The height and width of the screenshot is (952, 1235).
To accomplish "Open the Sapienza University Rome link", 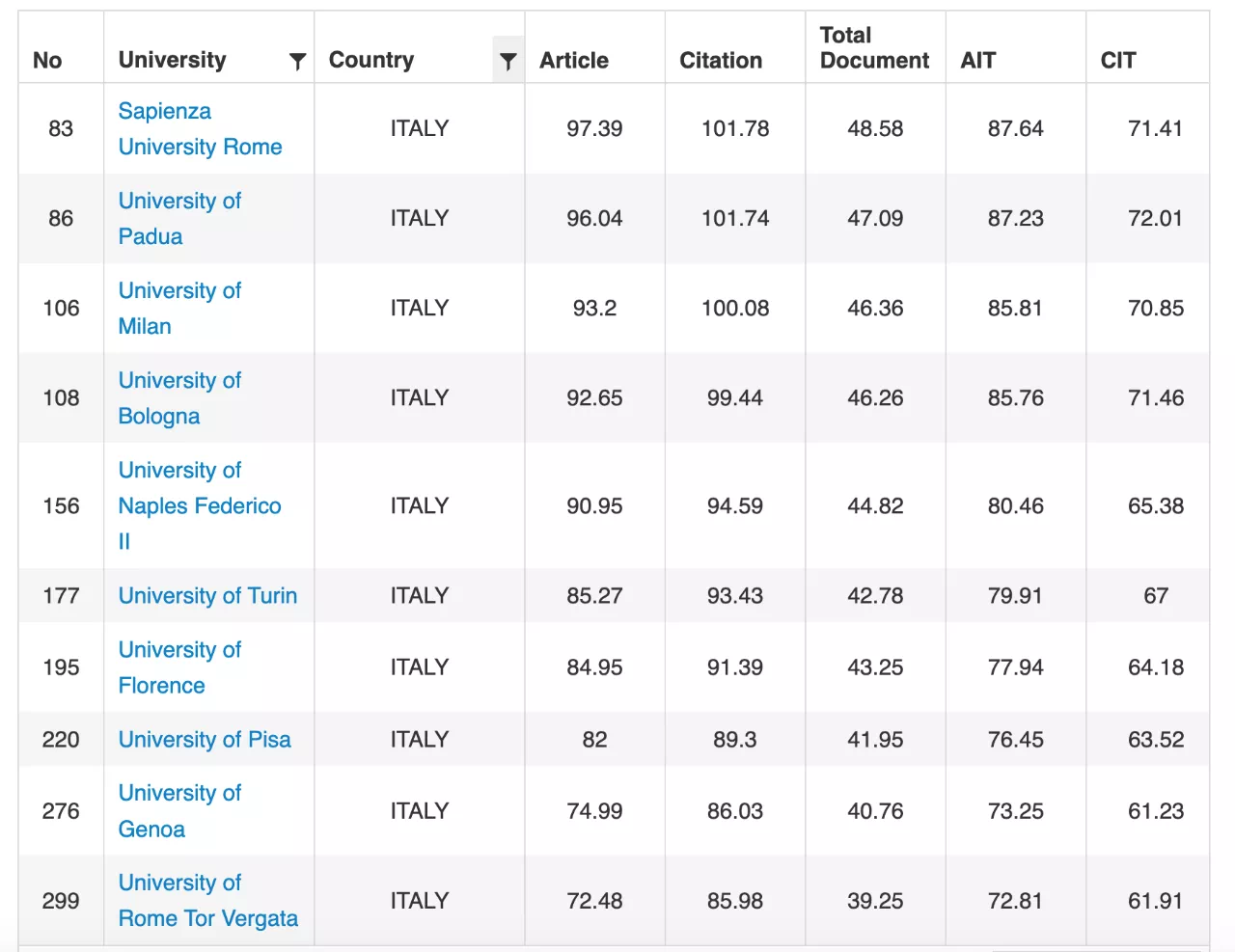I will pos(201,128).
